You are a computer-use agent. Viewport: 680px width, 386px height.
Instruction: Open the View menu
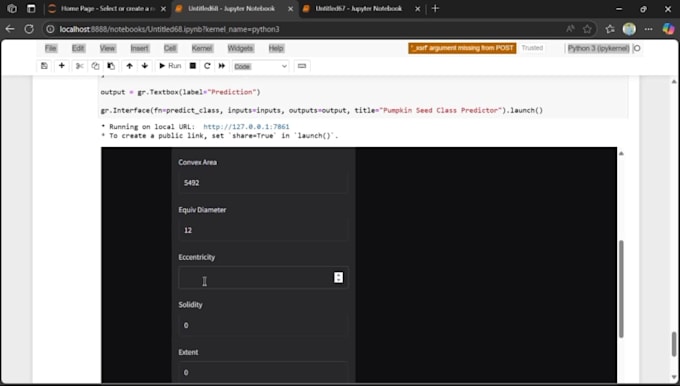(108, 48)
